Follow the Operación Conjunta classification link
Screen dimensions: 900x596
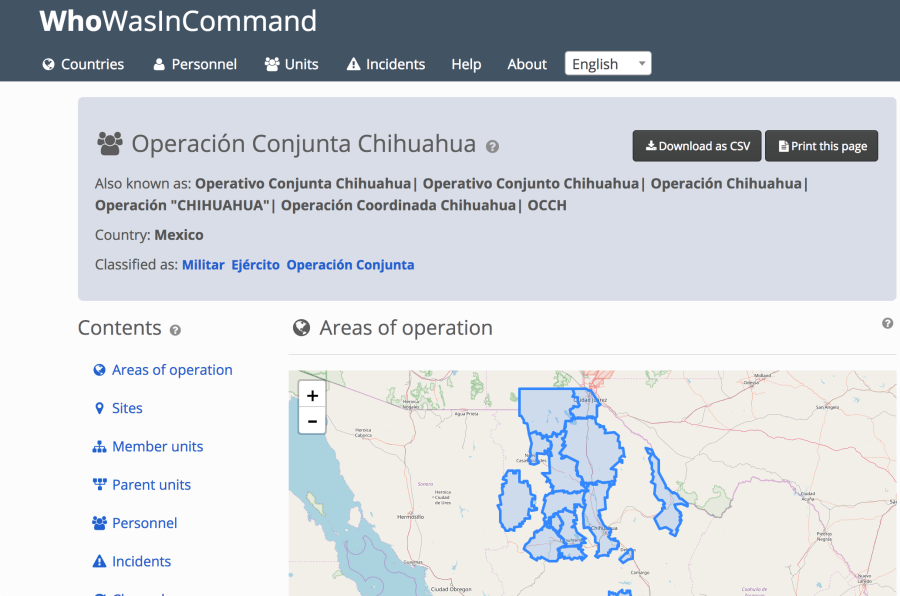(x=350, y=265)
